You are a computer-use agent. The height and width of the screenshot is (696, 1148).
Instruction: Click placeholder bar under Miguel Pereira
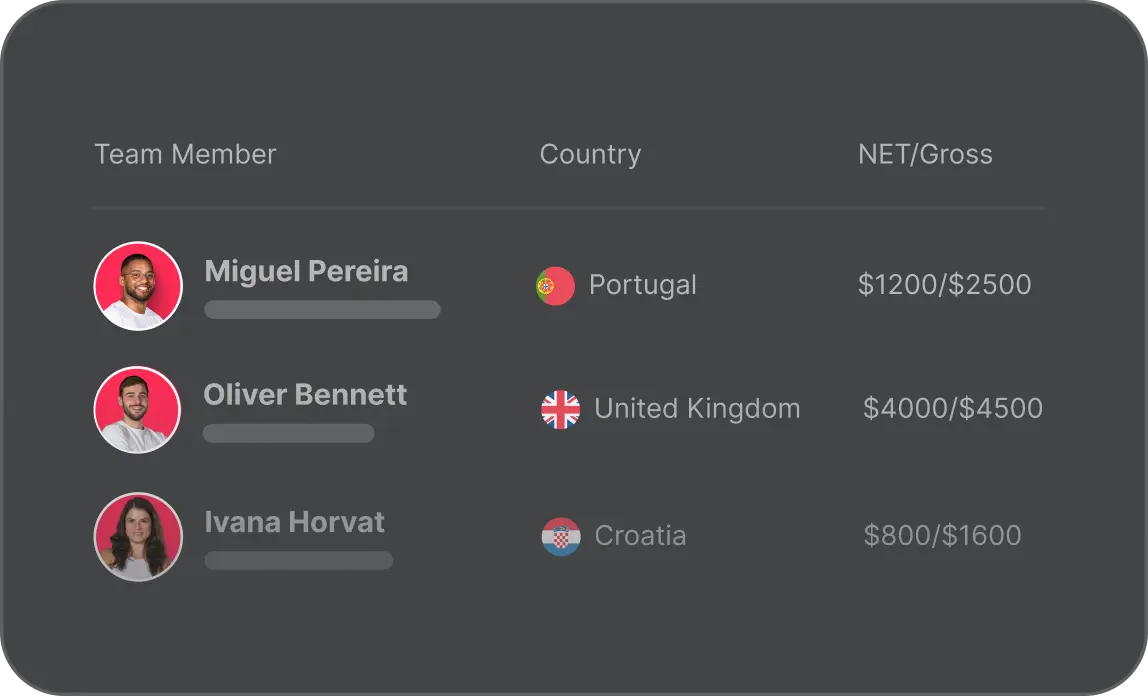(x=322, y=310)
